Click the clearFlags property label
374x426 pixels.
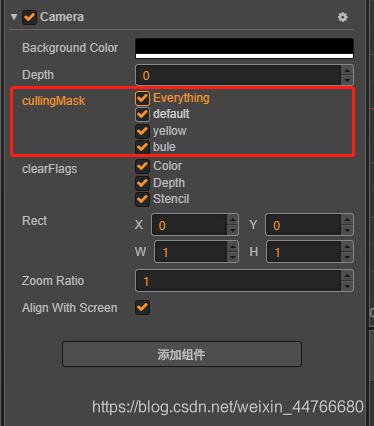tap(50, 169)
